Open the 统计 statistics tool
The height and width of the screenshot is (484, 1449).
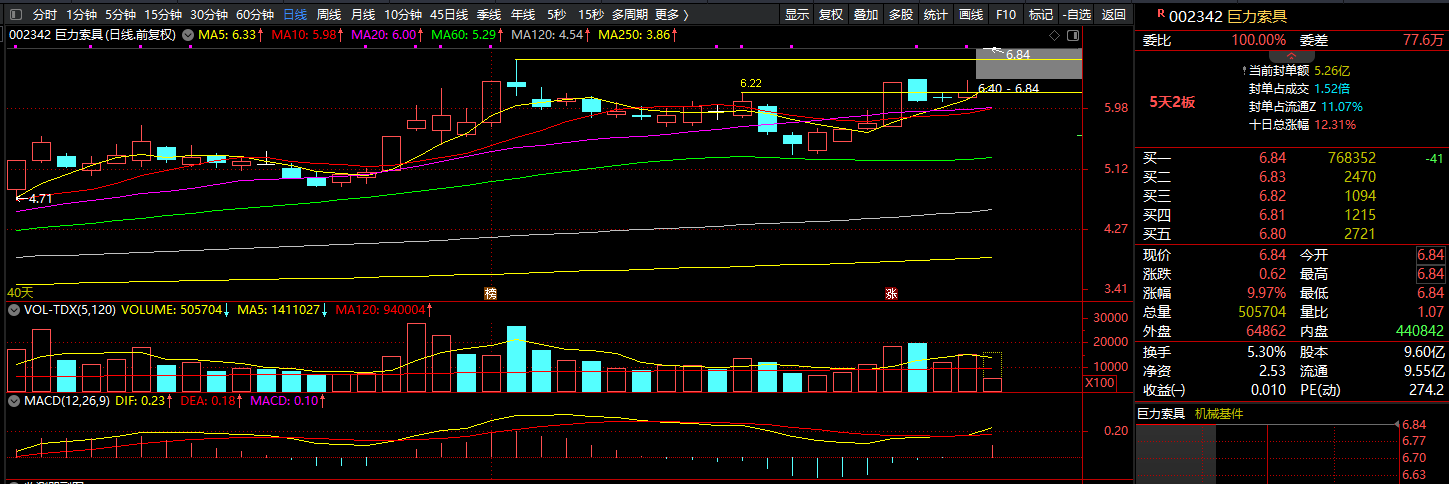936,15
